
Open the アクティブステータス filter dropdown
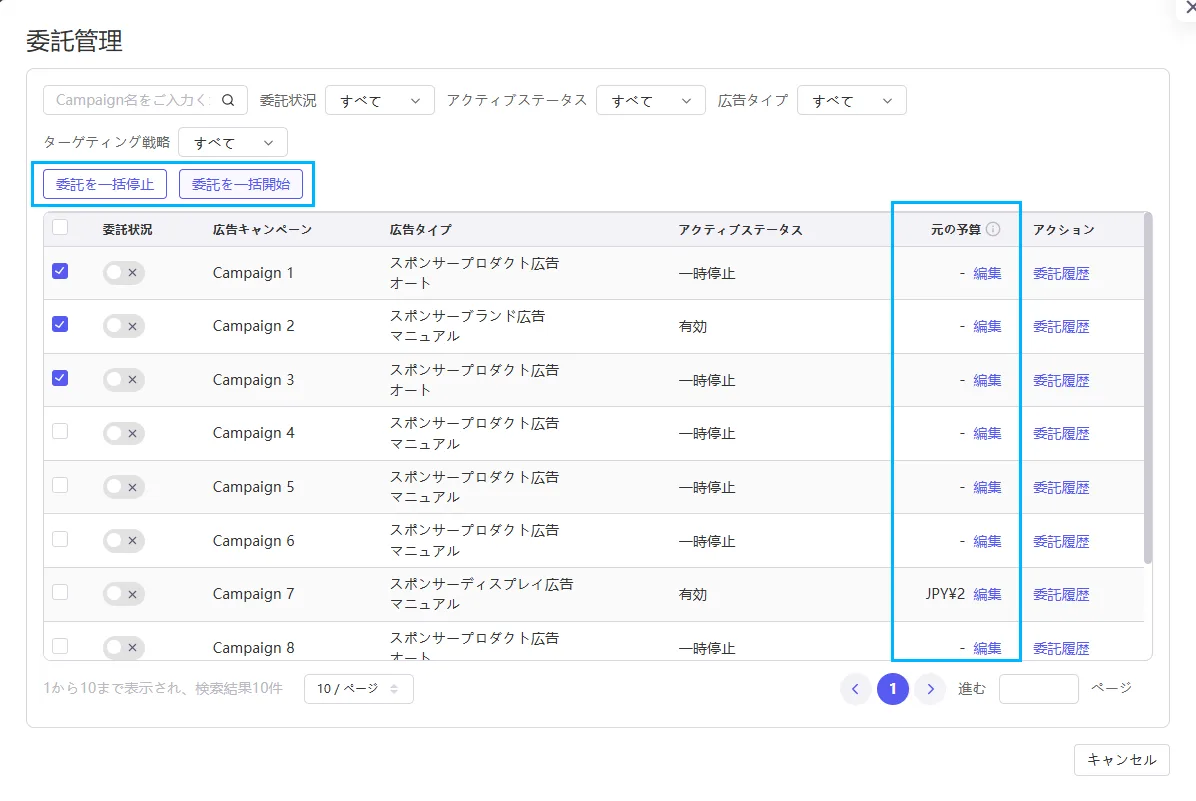pos(651,100)
